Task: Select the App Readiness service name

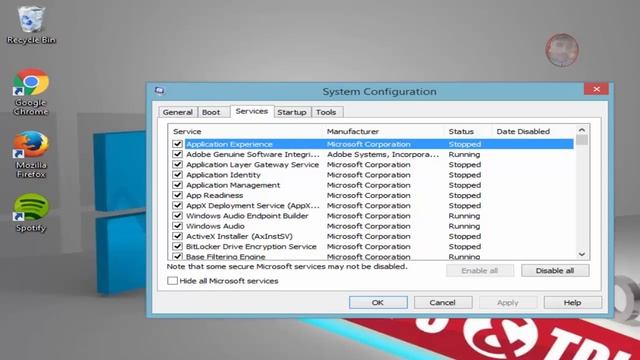Action: (x=215, y=195)
